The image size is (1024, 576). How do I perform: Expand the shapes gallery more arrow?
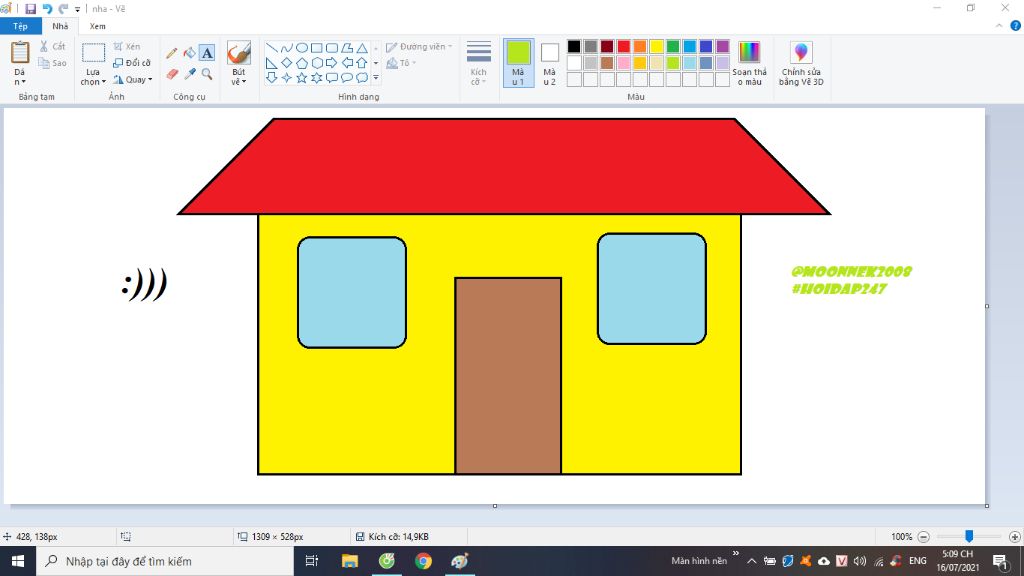(376, 78)
